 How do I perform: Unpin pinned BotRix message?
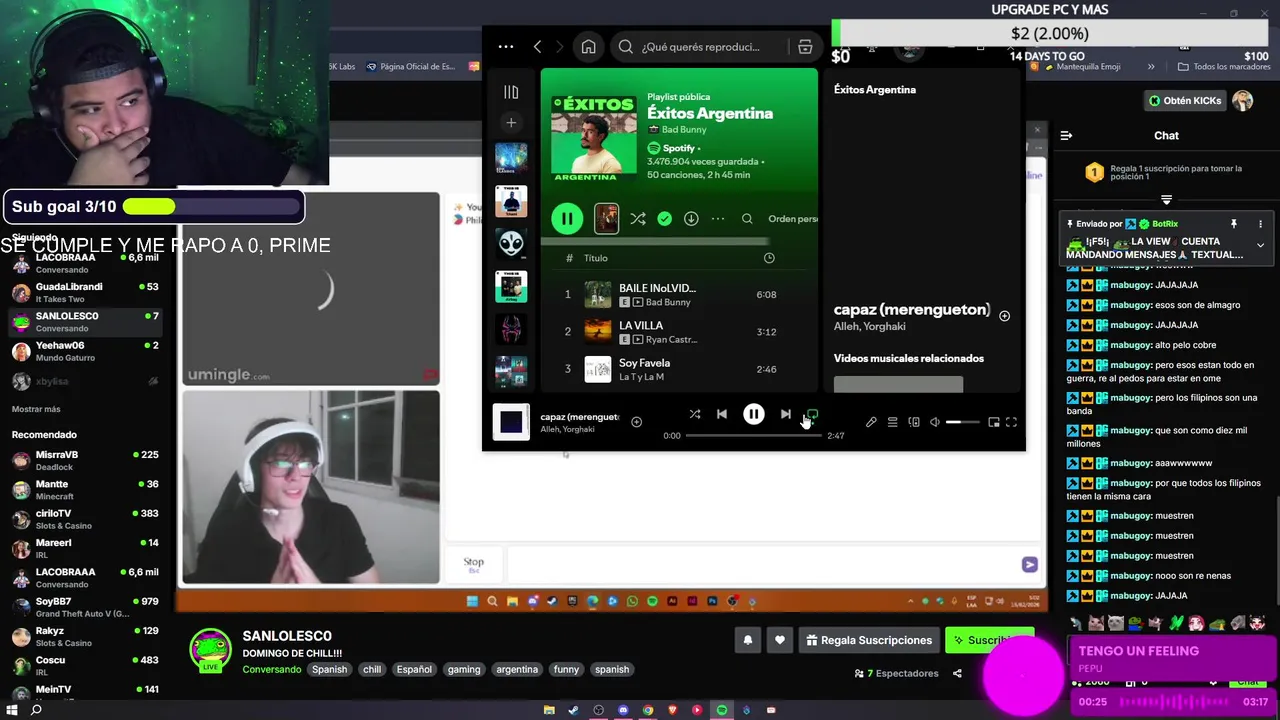[1234, 224]
